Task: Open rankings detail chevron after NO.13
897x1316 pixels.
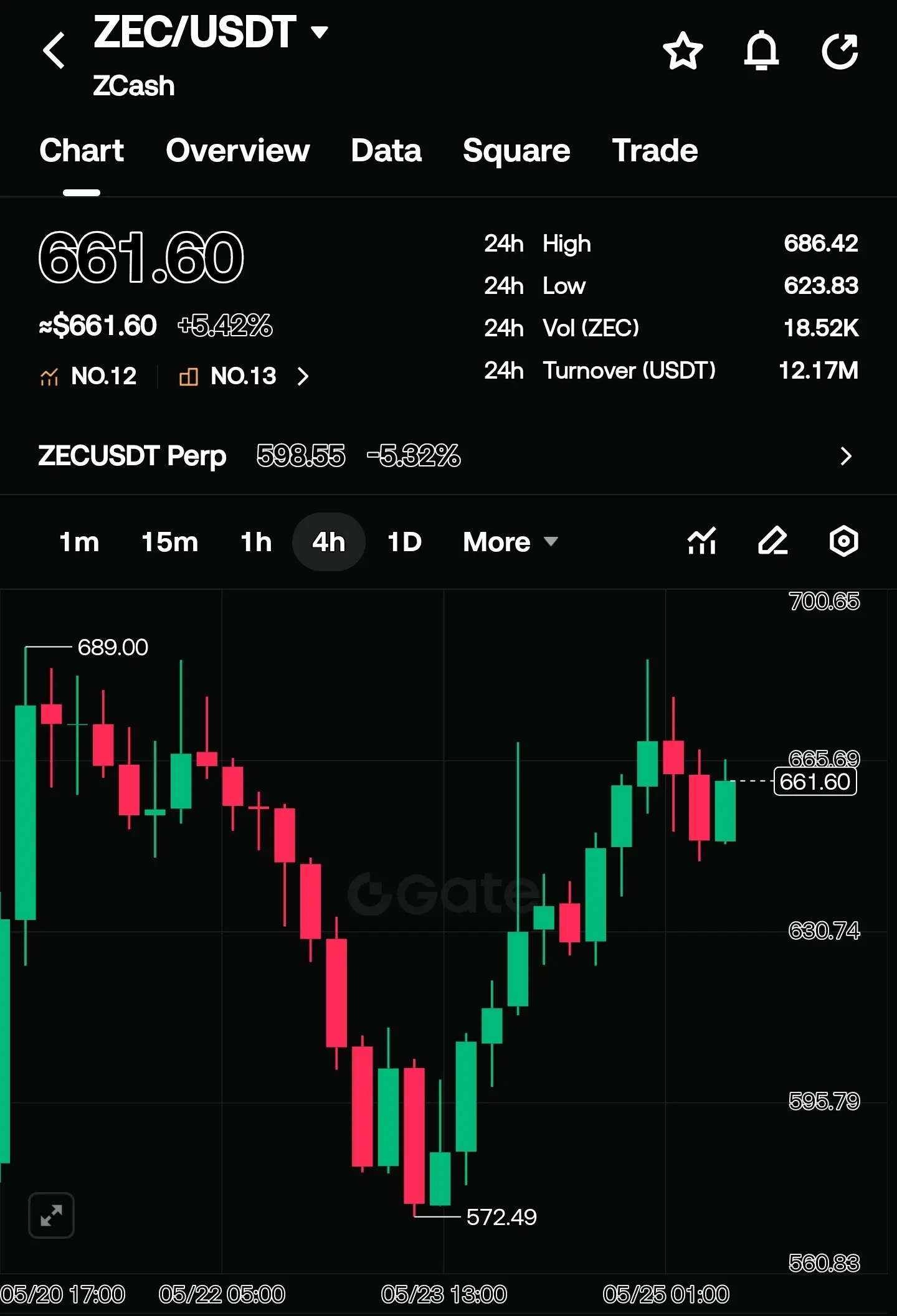Action: coord(303,376)
